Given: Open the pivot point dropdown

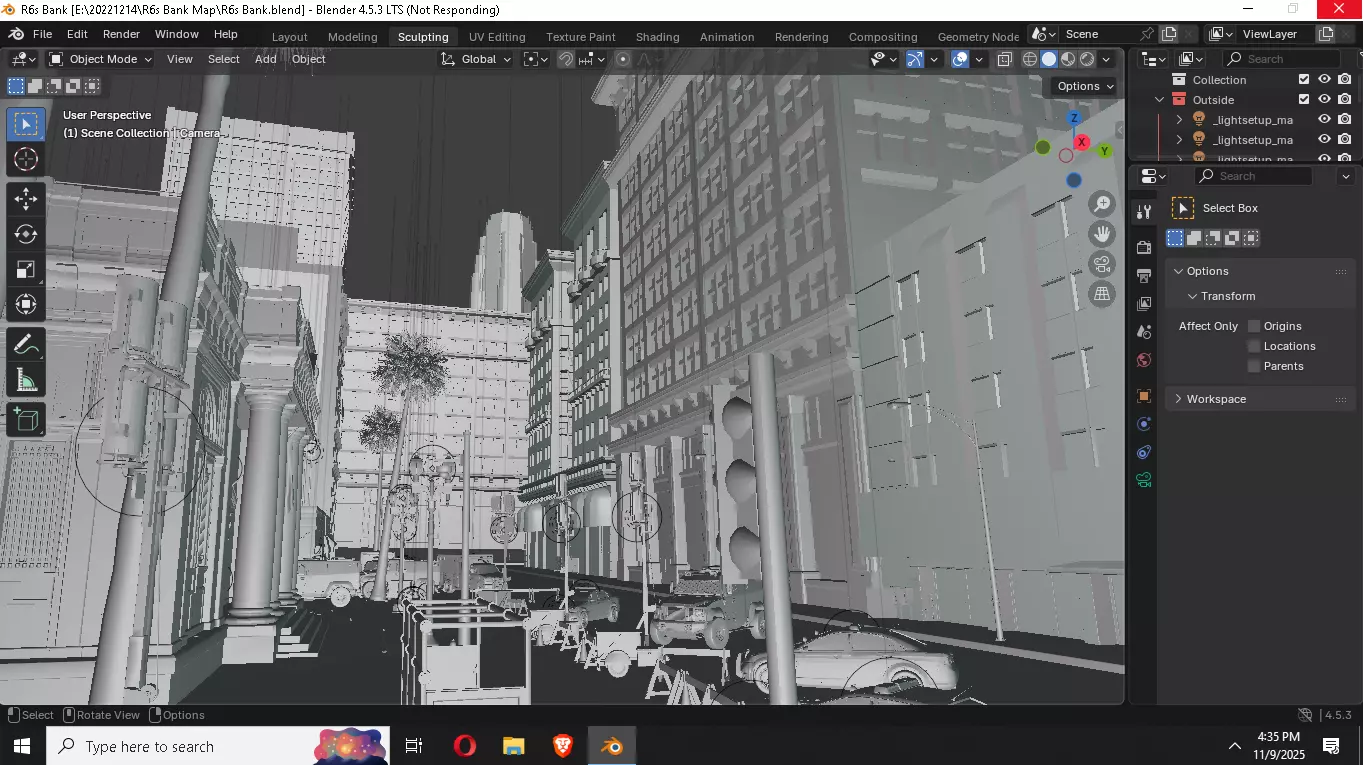Looking at the screenshot, I should 535,59.
